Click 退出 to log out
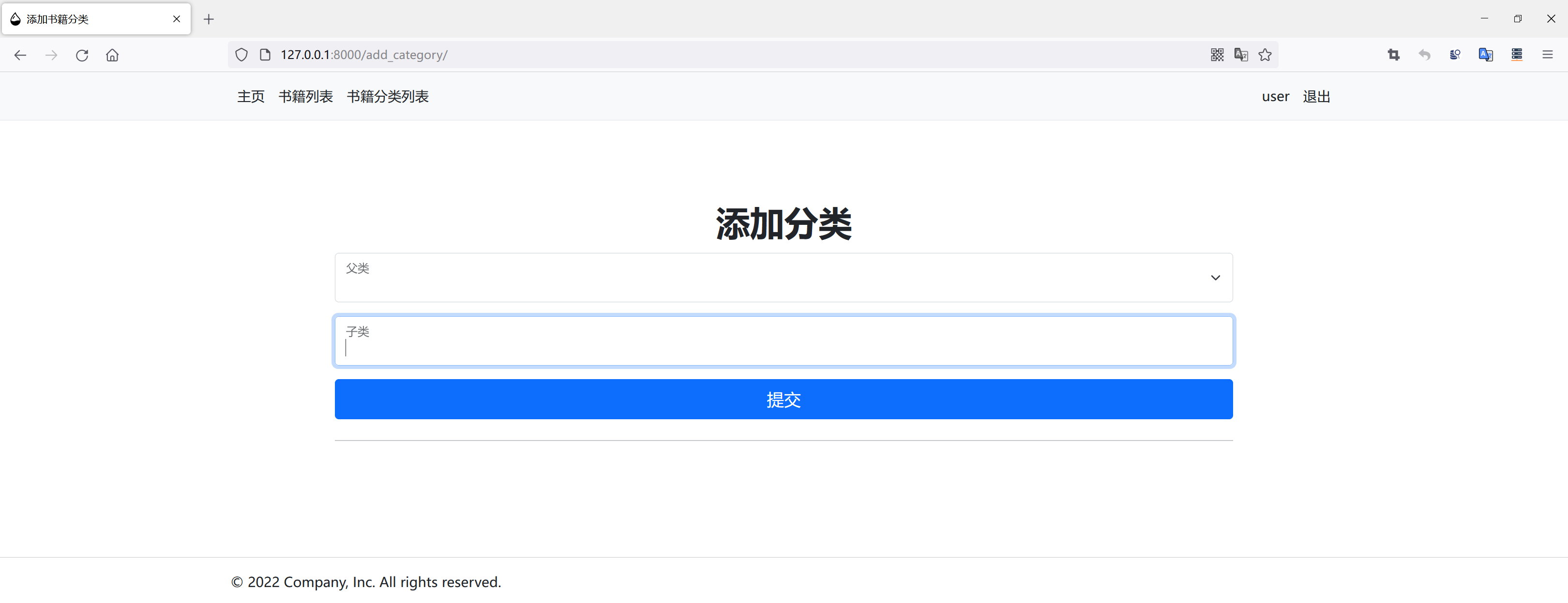1568x603 pixels. pyautogui.click(x=1316, y=96)
